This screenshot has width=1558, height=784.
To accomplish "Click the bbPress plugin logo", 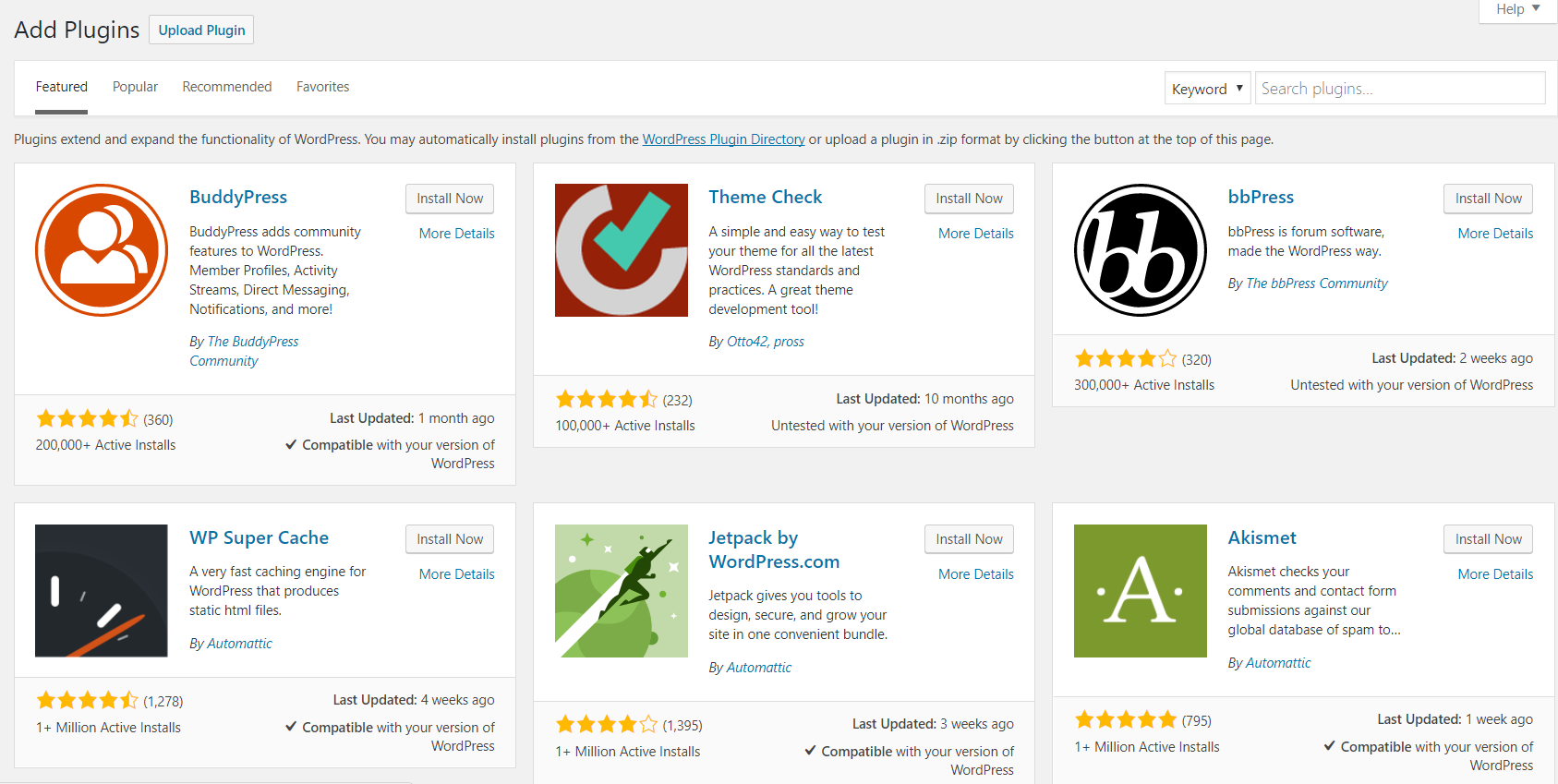I will click(1141, 250).
